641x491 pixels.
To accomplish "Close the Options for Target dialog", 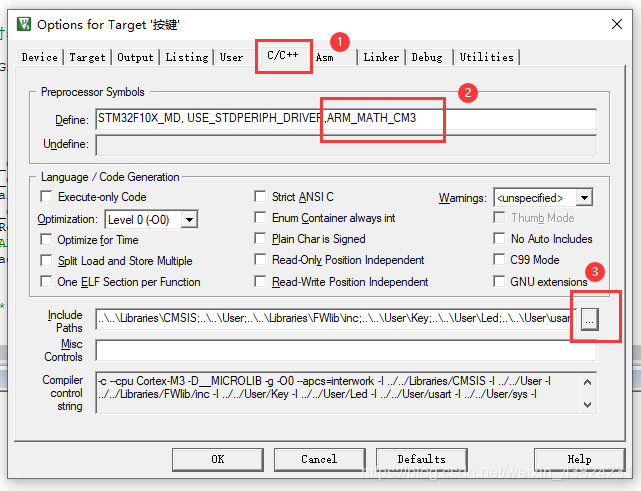I will click(x=616, y=24).
